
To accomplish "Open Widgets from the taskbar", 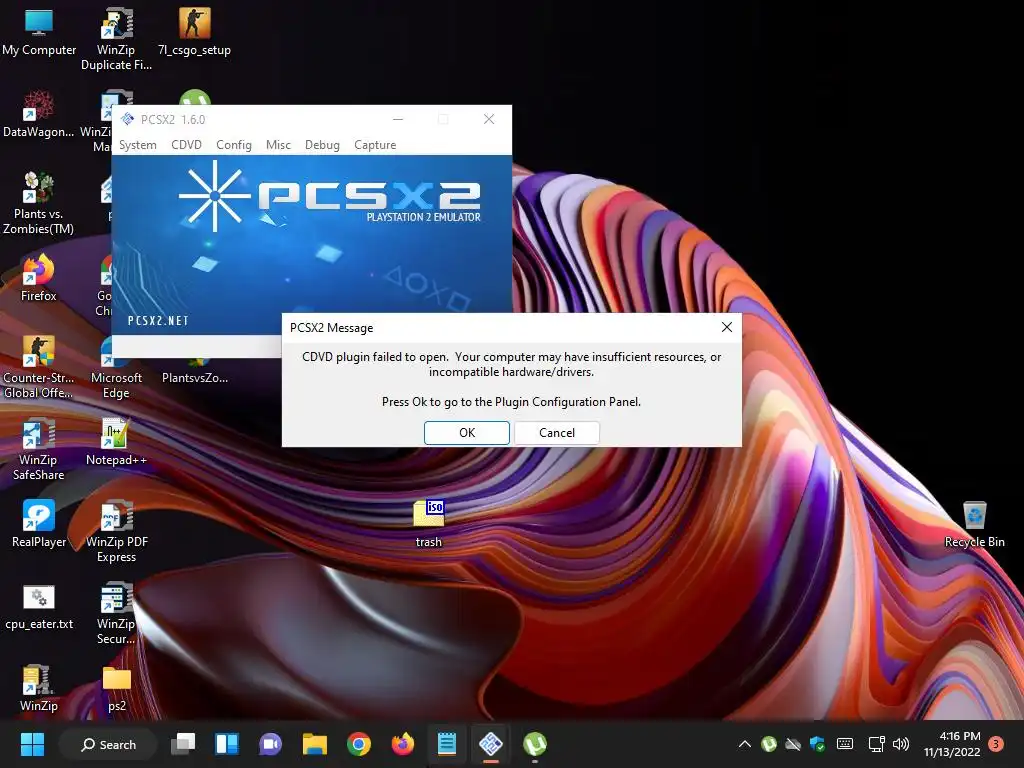I will pyautogui.click(x=227, y=743).
